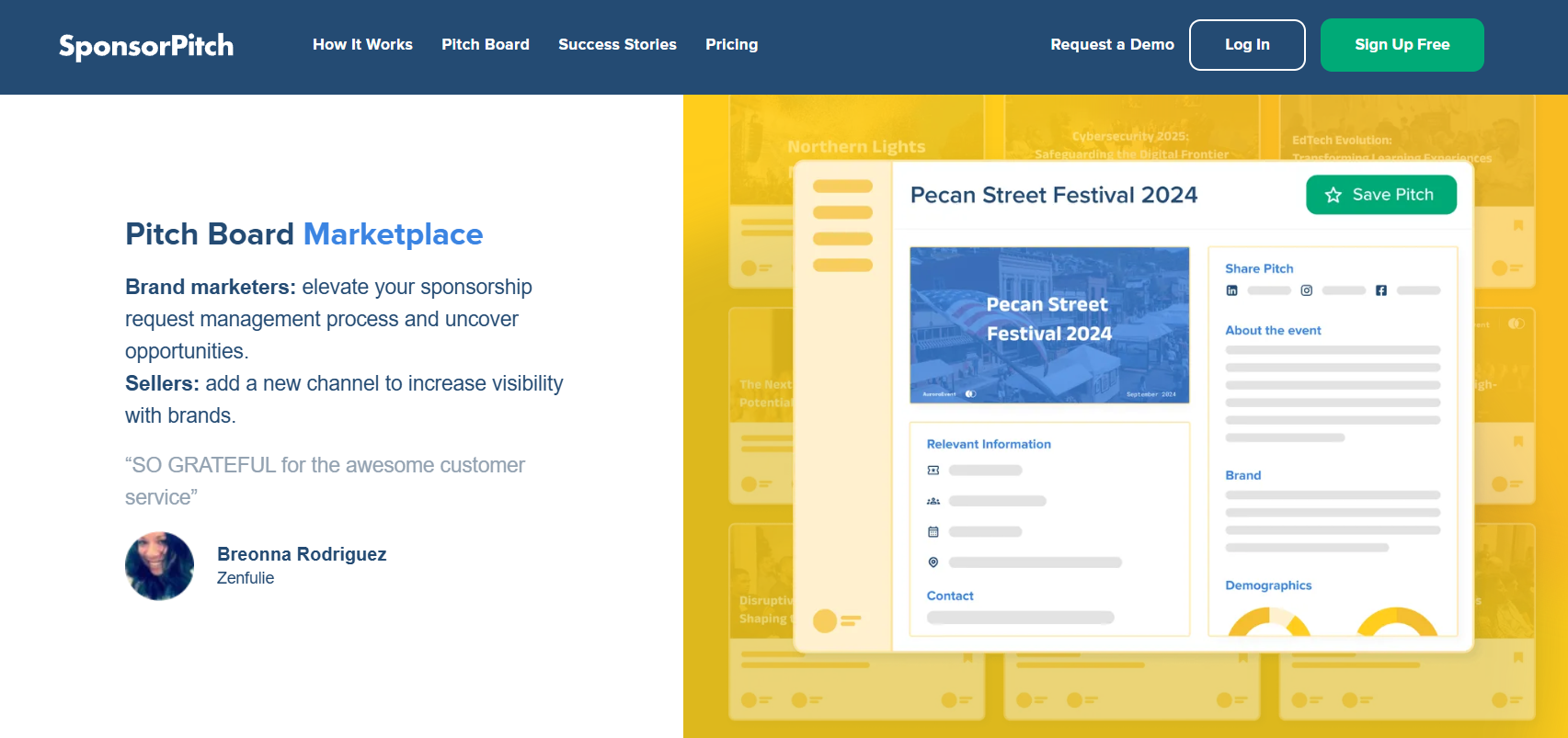Click the Facebook share icon

pos(1381,290)
